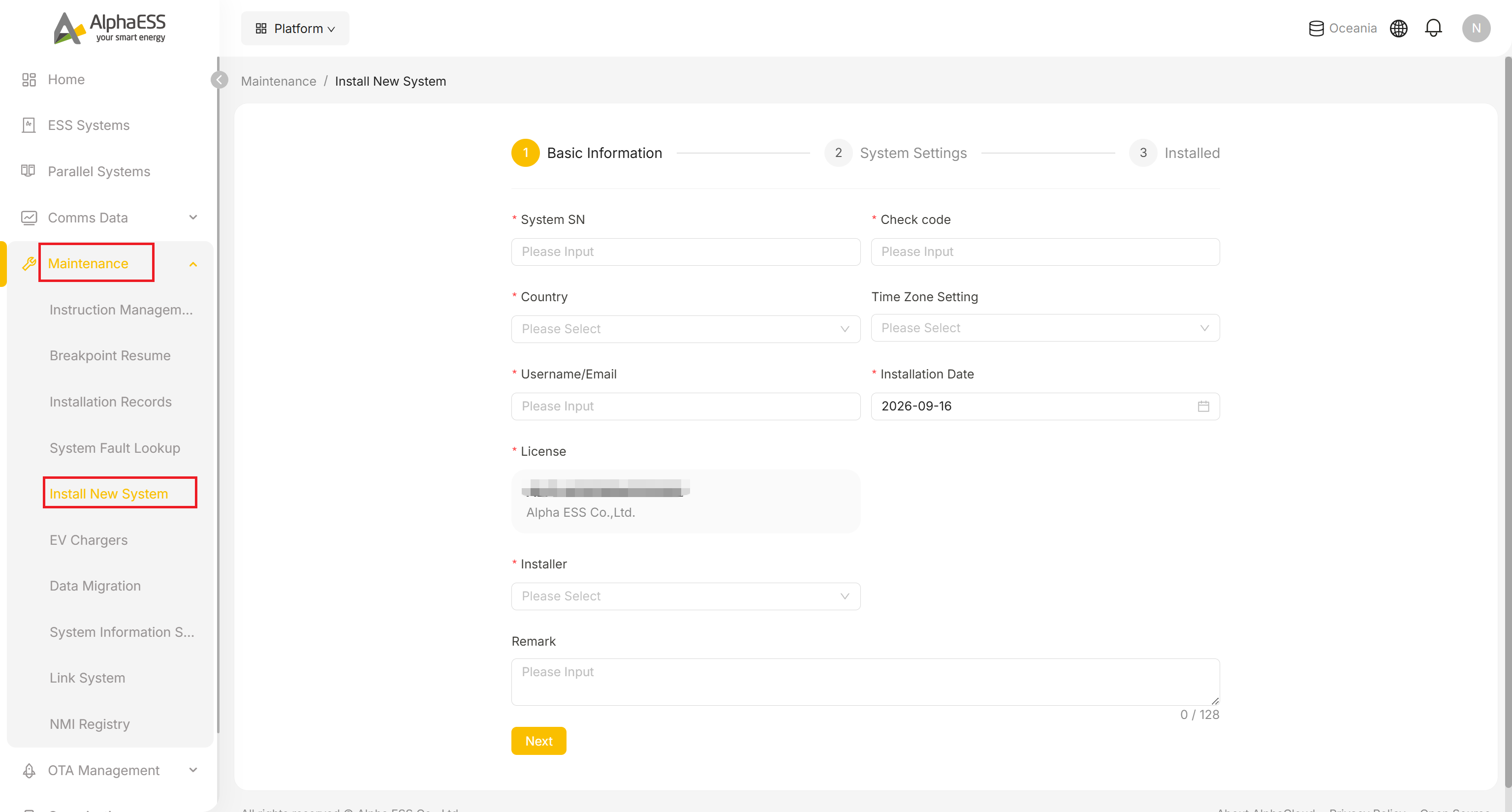Click the yellow Next button
Screen dimensions: 1512x812
tap(538, 741)
